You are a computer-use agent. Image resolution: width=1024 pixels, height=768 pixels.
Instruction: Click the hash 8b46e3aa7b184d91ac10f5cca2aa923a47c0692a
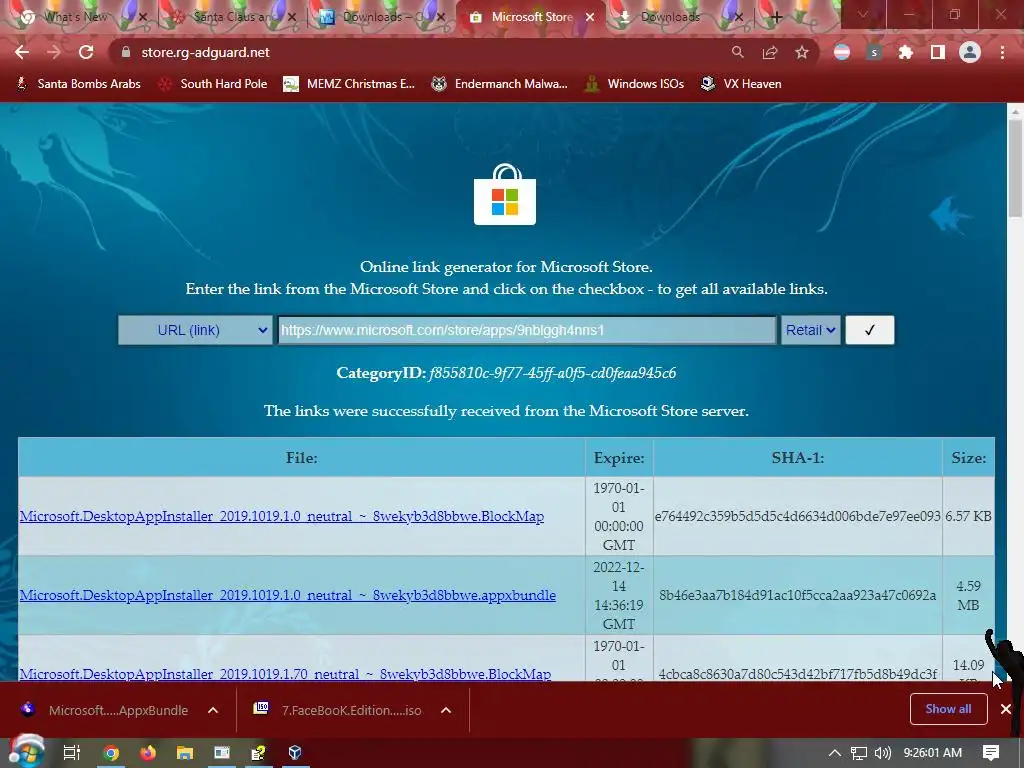[x=797, y=595]
